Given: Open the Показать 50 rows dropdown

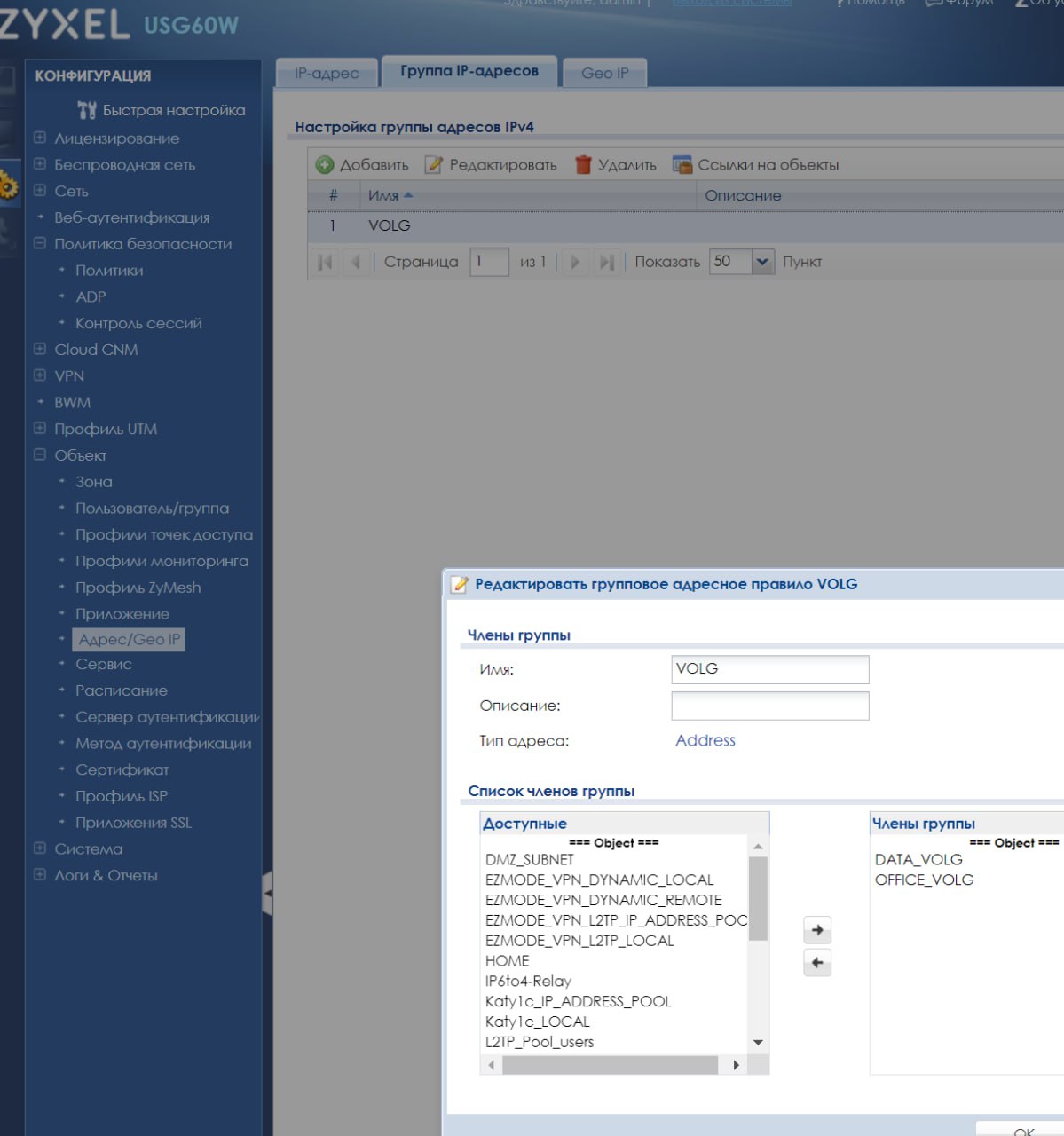Looking at the screenshot, I should pos(763,262).
